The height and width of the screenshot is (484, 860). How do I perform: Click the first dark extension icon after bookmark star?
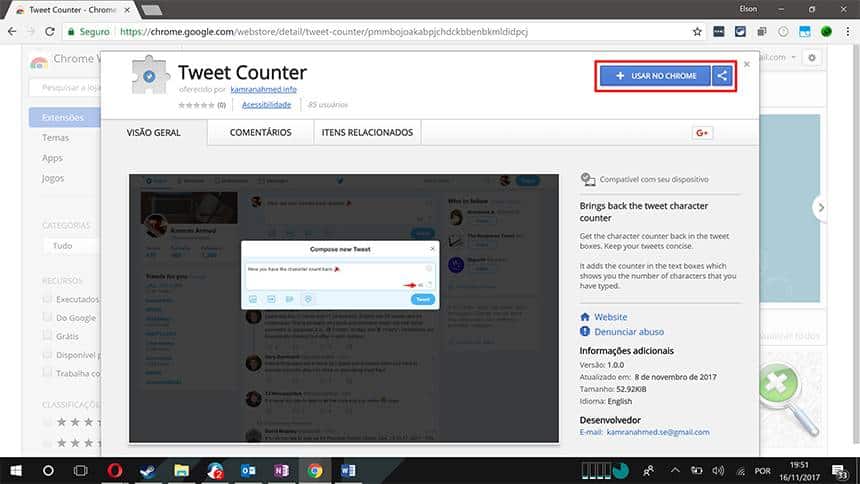pyautogui.click(x=718, y=32)
